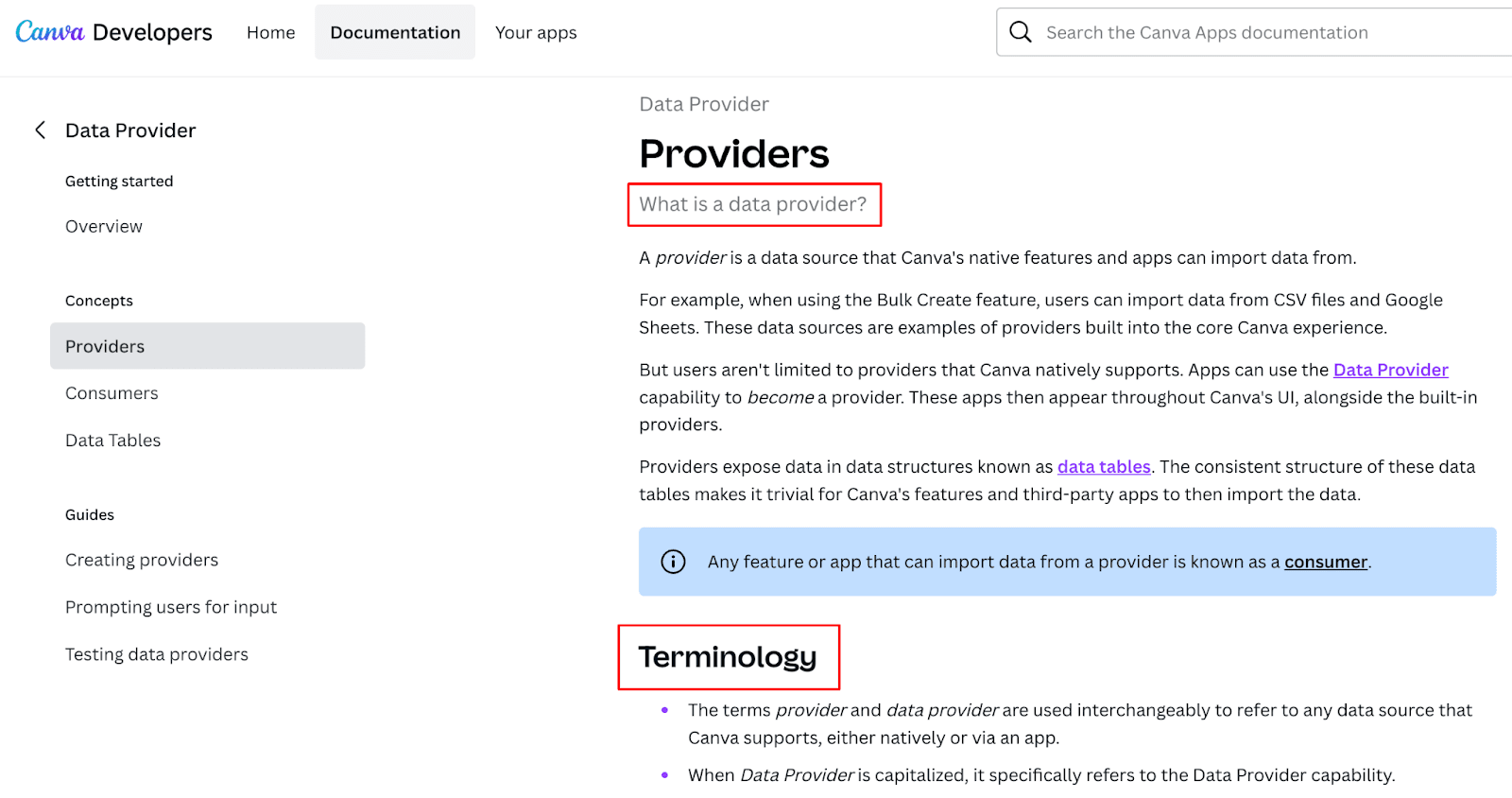Open the Consumers documentation page
This screenshot has width=1512, height=798.
111,392
